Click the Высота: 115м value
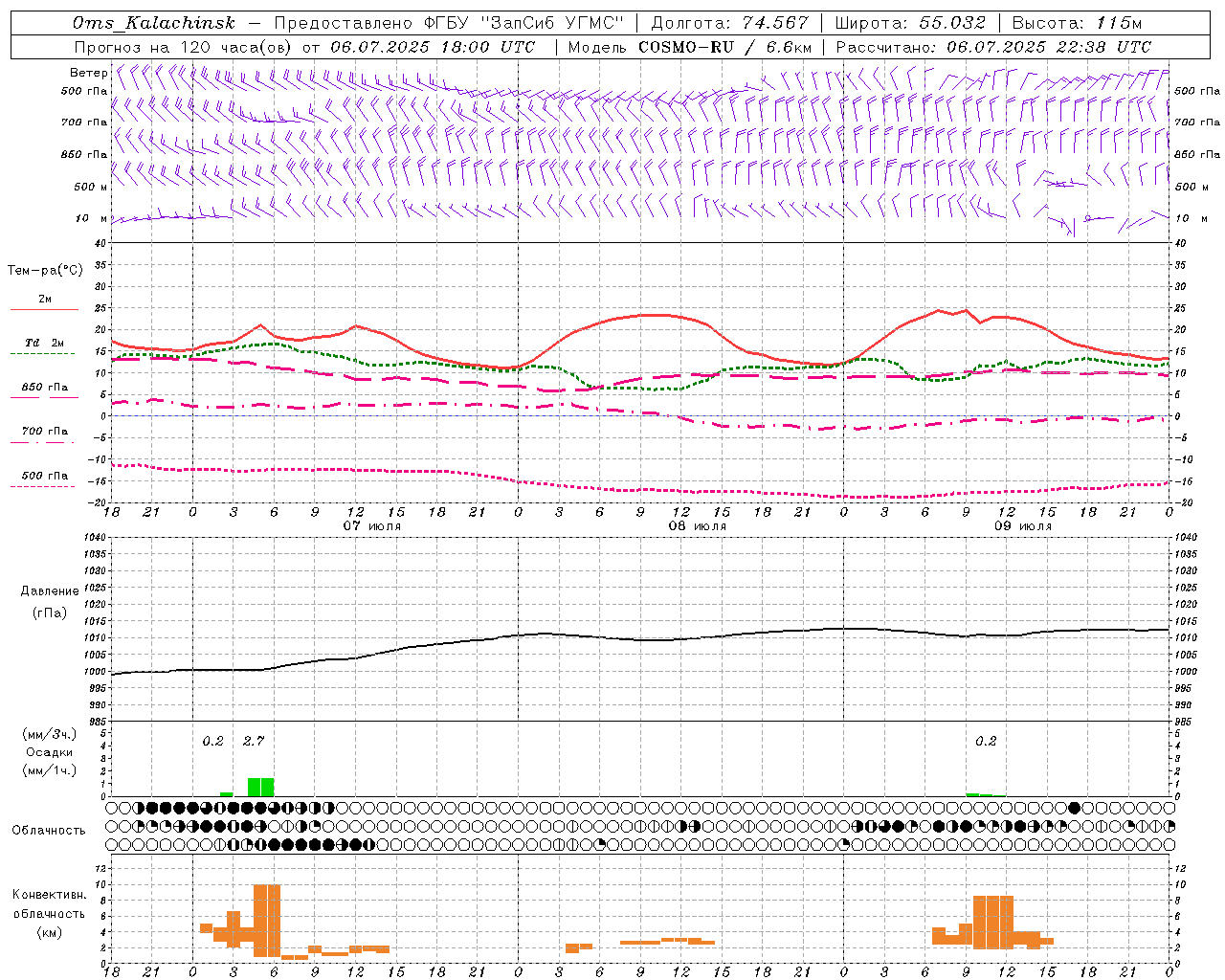Screen dimensions: 1225x980 [x=1077, y=23]
